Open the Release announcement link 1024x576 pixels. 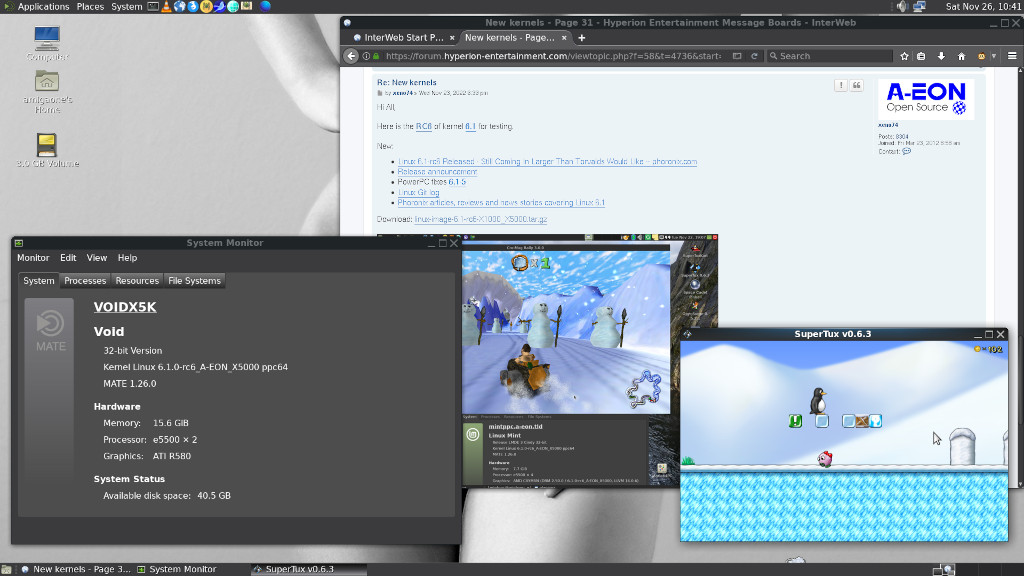point(437,172)
